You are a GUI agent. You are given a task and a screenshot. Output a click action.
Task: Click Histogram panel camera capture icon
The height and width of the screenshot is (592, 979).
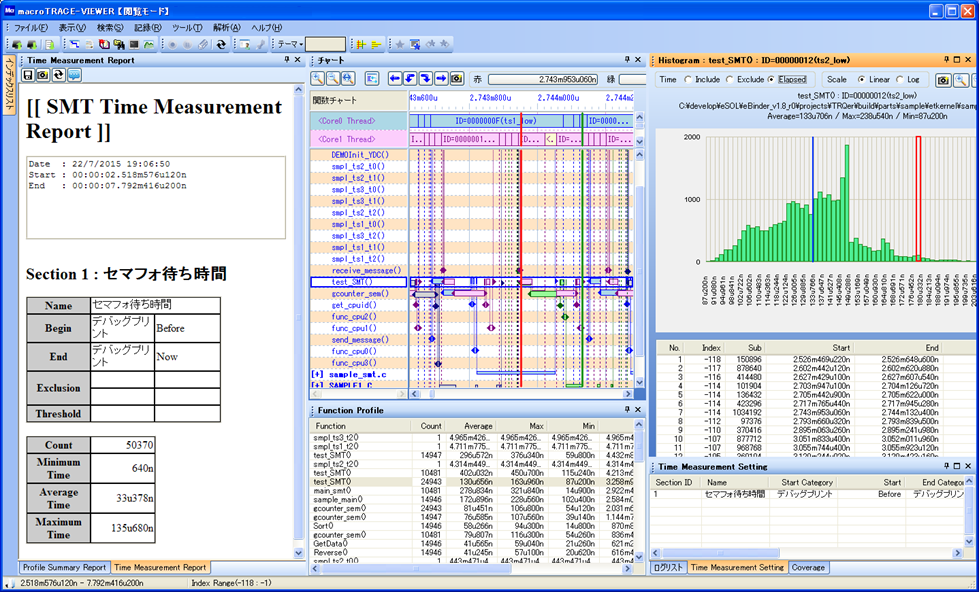tap(943, 80)
